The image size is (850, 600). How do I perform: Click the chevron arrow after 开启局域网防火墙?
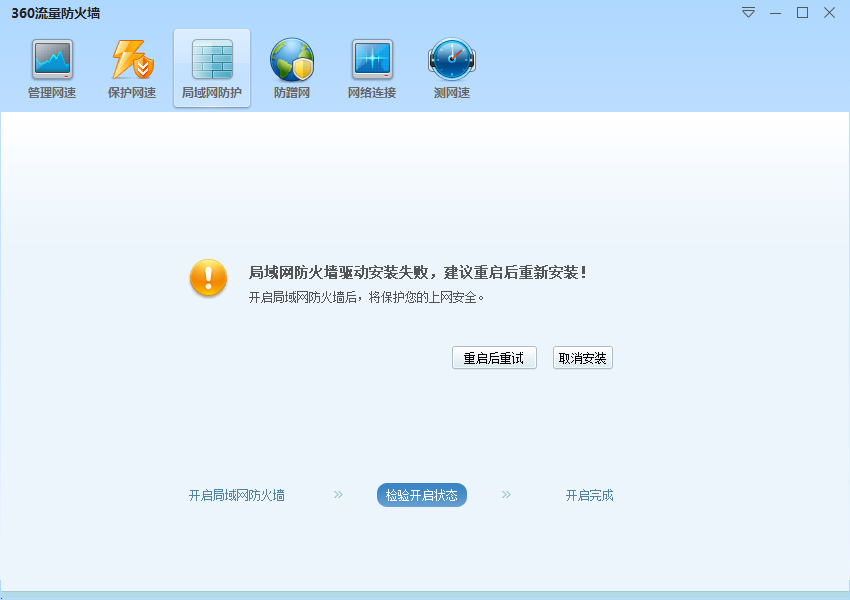(338, 494)
